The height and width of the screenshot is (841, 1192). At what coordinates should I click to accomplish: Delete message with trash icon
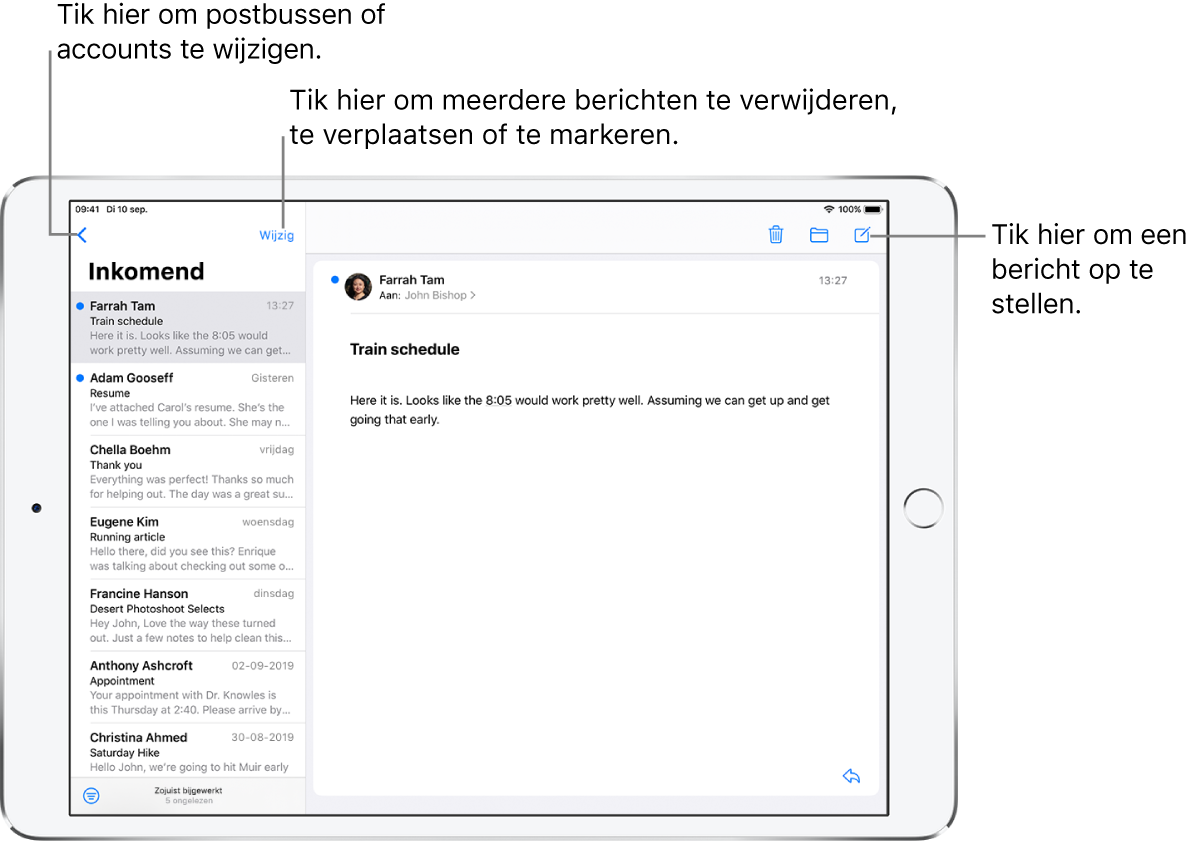pyautogui.click(x=775, y=235)
